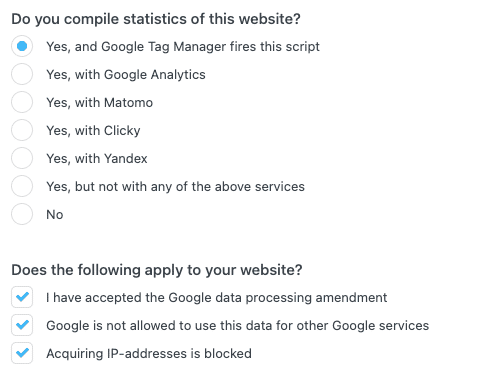Click the "Yes, with Matomo" label text
This screenshot has width=489, height=379.
(x=100, y=103)
